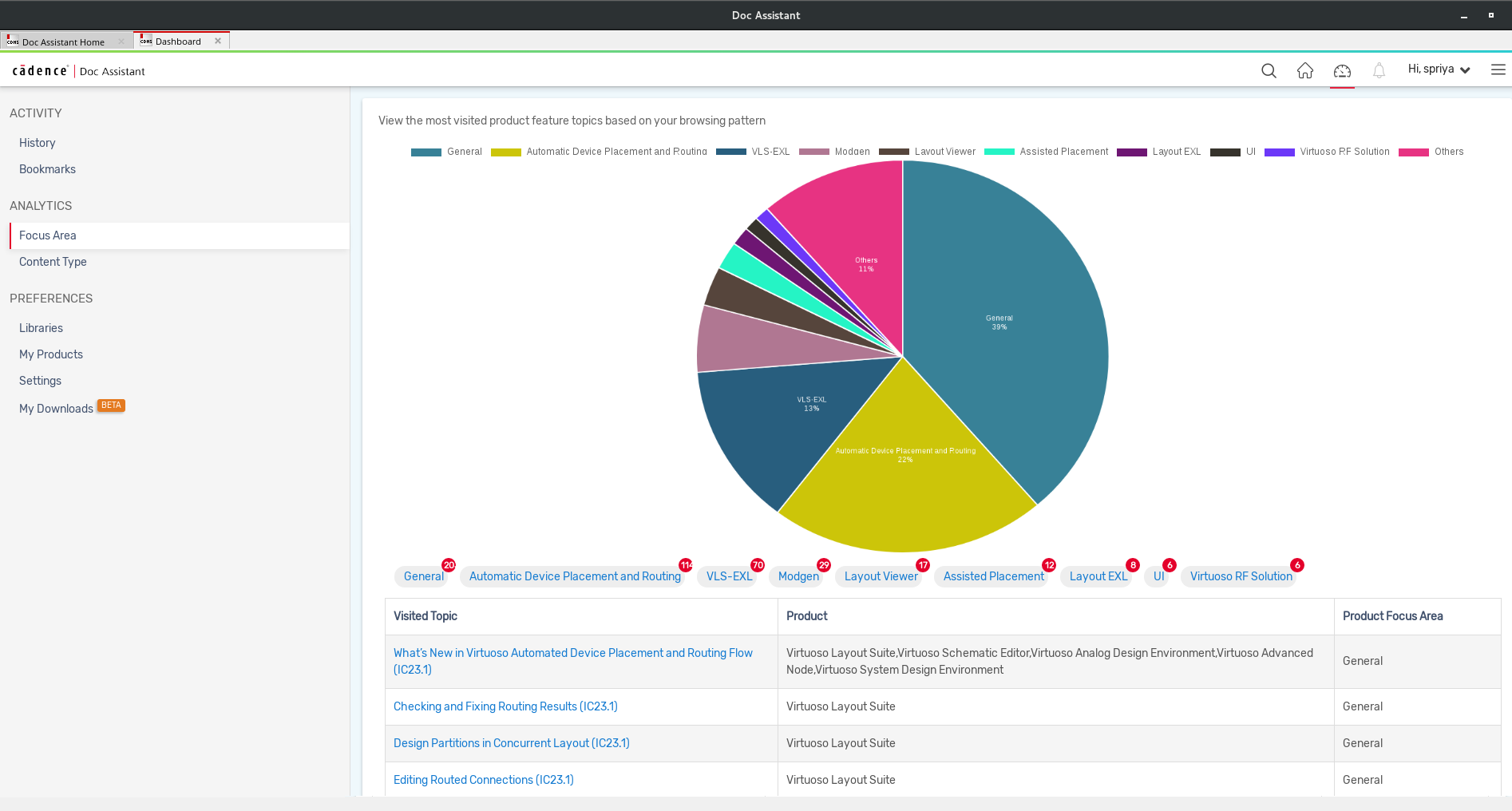Select Focus Area under Analytics
Image resolution: width=1512 pixels, height=811 pixels.
point(180,235)
